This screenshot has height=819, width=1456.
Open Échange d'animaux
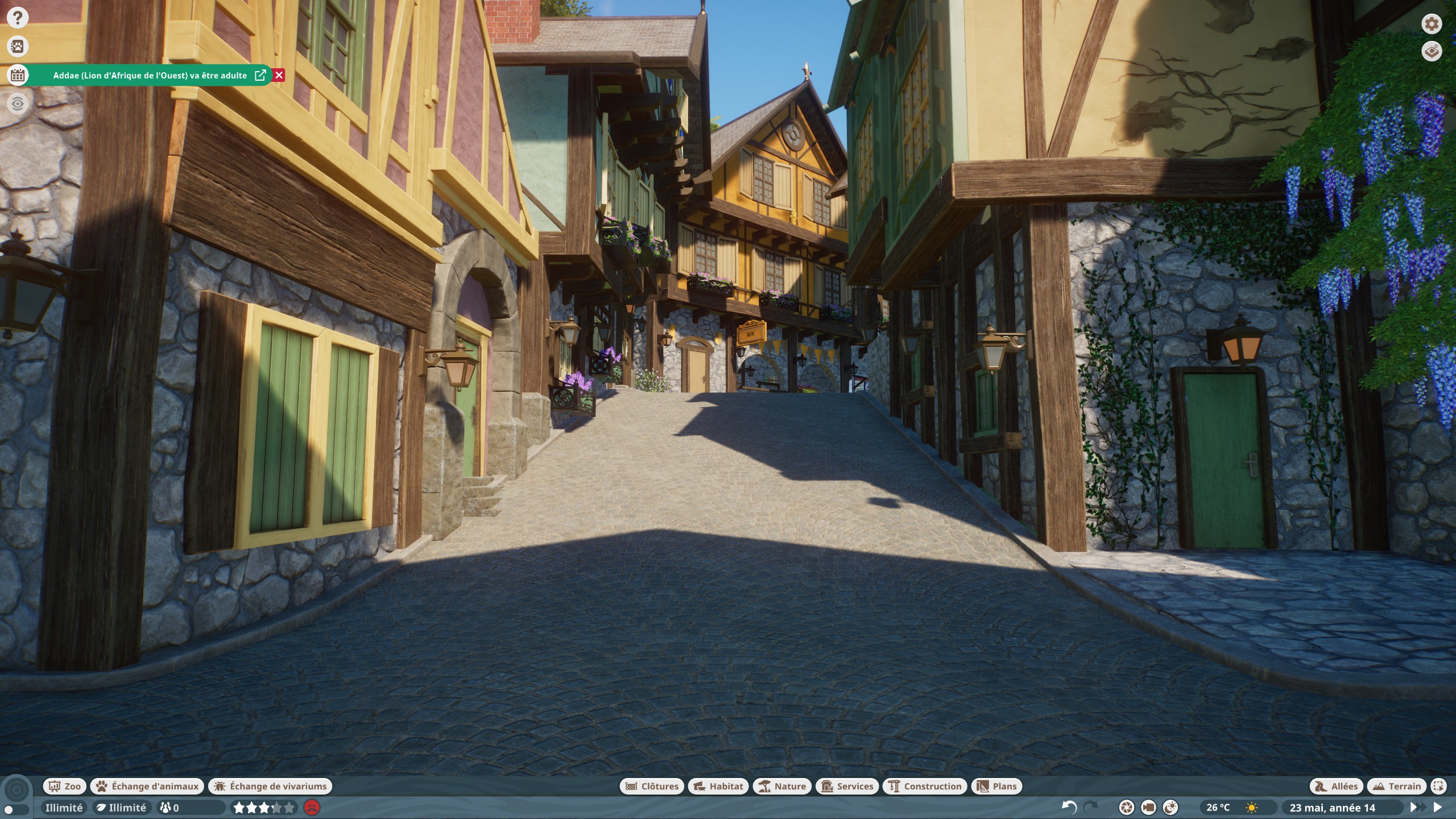[x=147, y=786]
